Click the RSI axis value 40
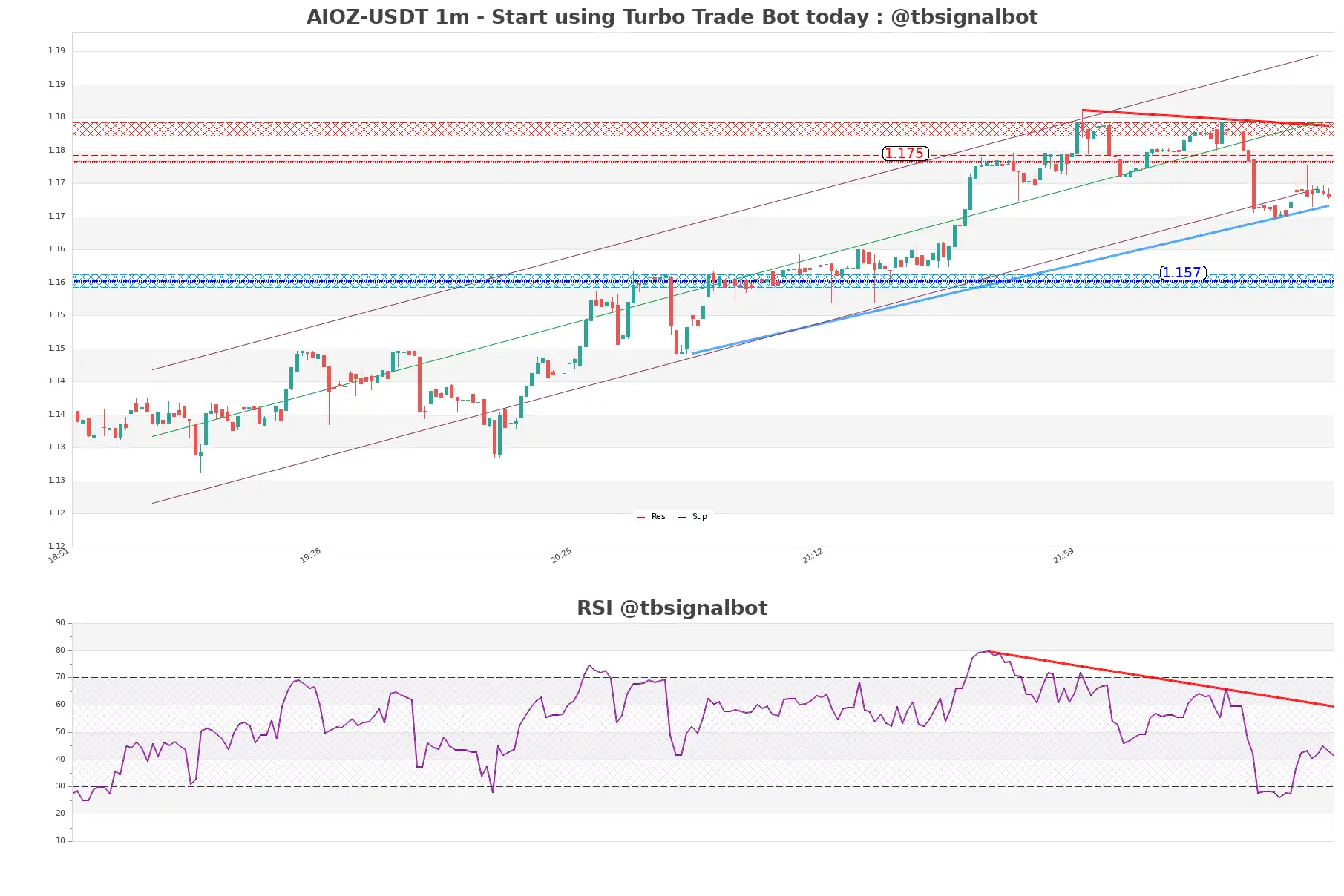Screen dimensions: 1344x896 60,760
